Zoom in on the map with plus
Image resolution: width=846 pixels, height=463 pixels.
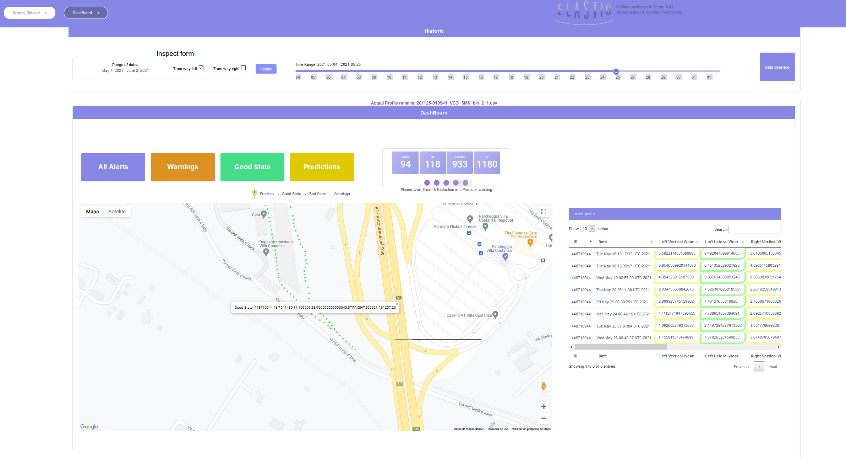click(543, 406)
